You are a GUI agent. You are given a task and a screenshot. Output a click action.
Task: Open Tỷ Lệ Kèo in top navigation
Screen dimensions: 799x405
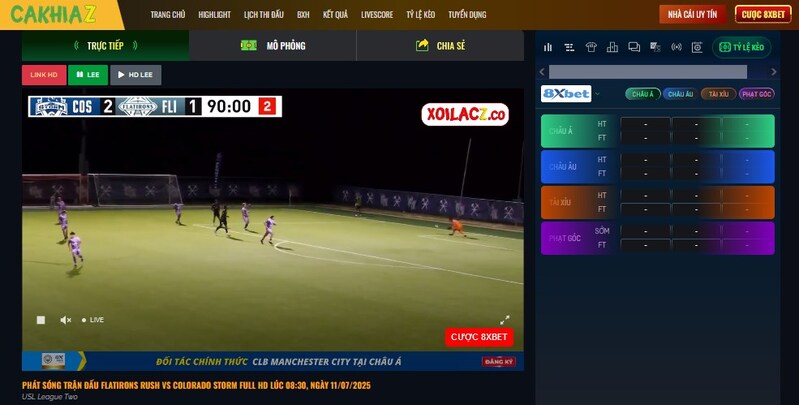click(420, 14)
